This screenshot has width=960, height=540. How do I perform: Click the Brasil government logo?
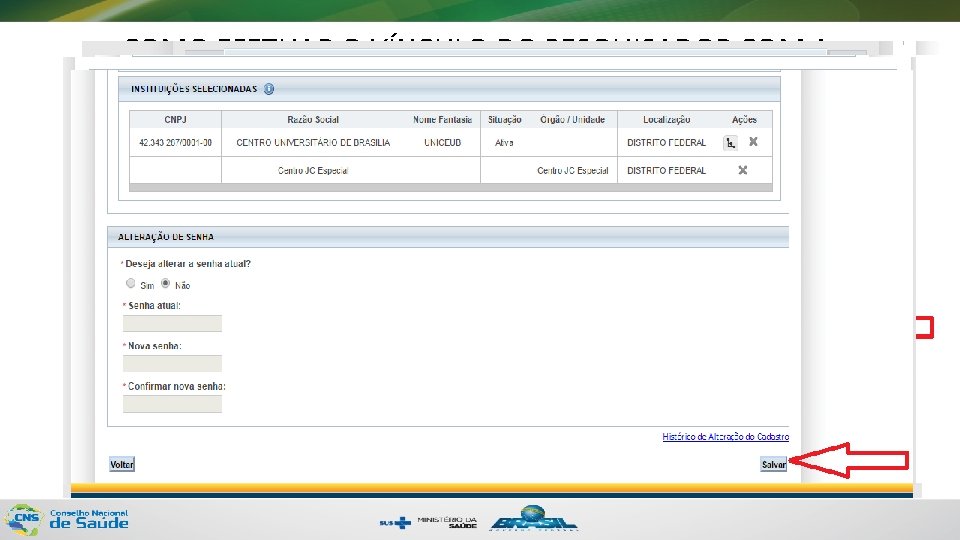pyautogui.click(x=533, y=518)
